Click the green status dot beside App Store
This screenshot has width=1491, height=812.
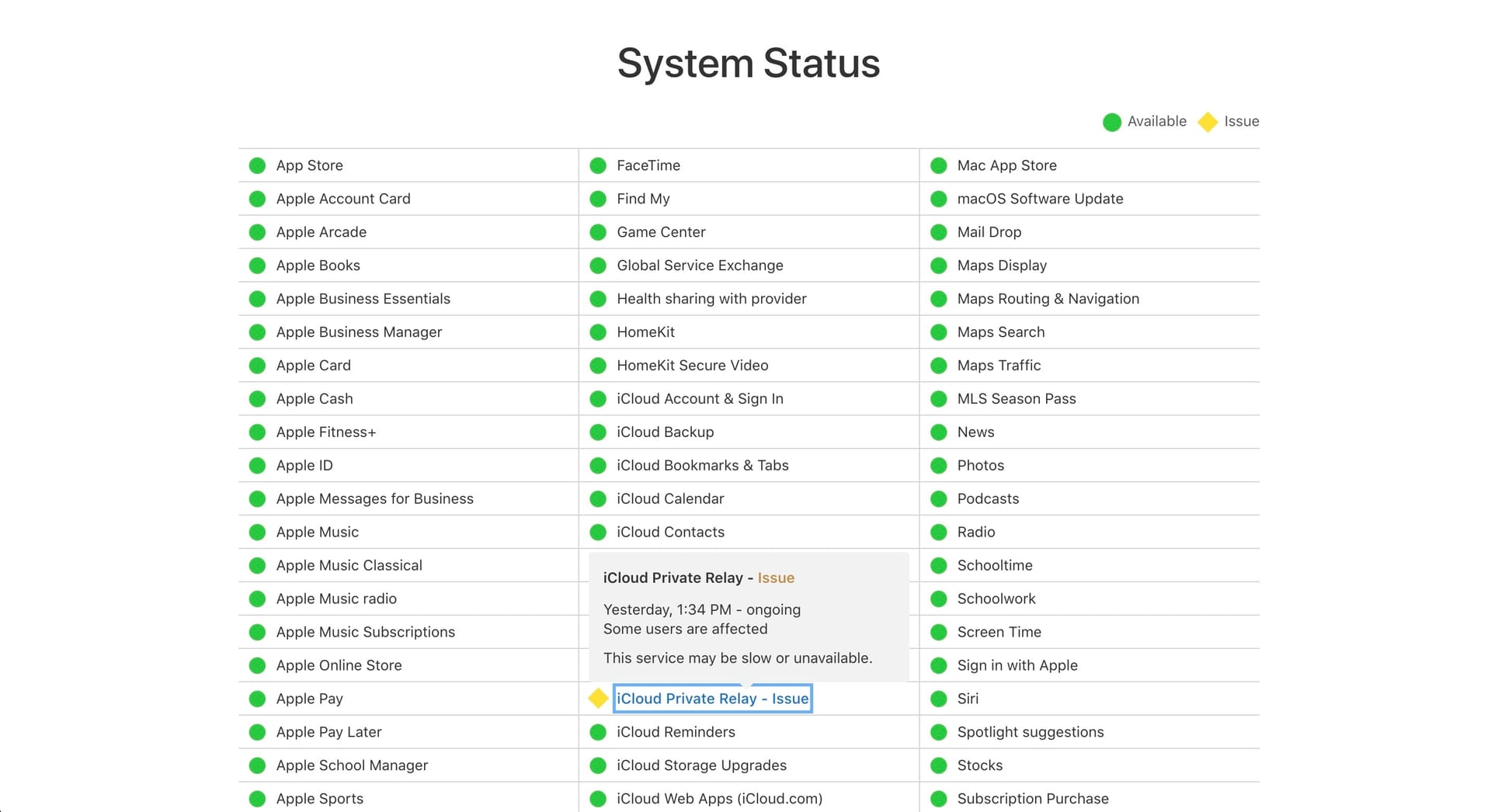257,165
